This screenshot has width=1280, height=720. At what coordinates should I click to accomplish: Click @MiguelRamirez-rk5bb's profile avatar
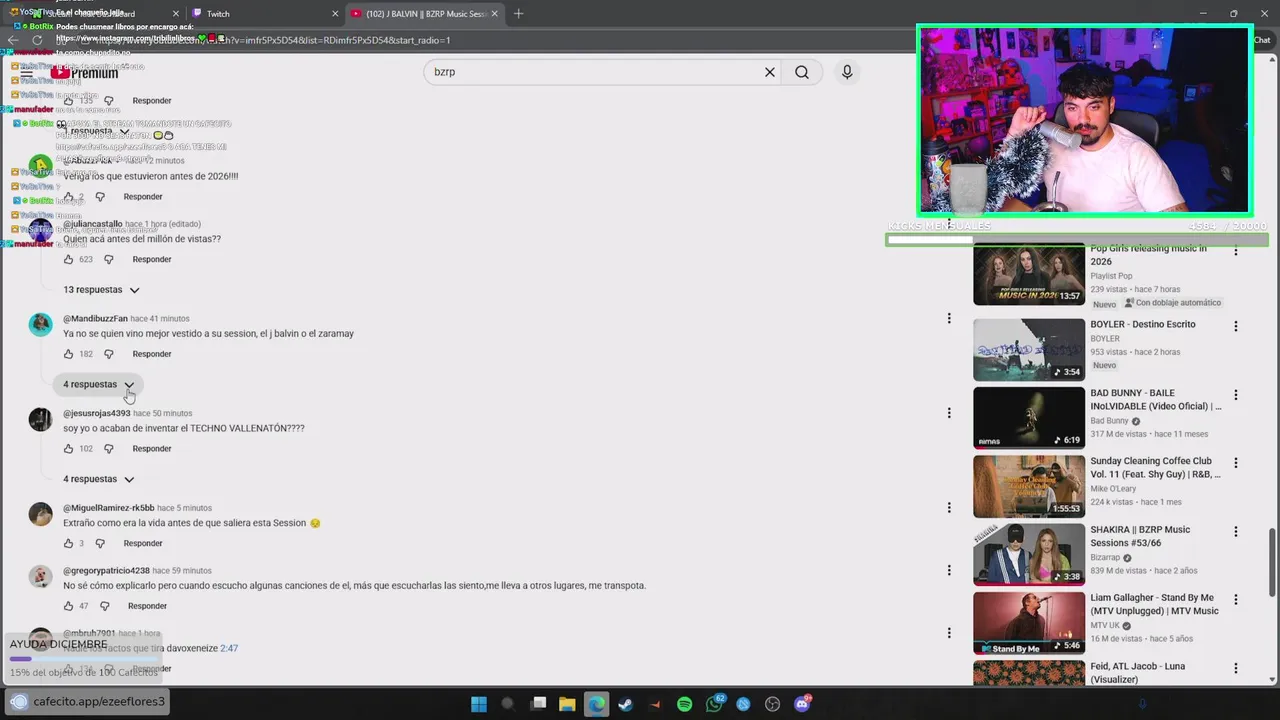(x=40, y=514)
